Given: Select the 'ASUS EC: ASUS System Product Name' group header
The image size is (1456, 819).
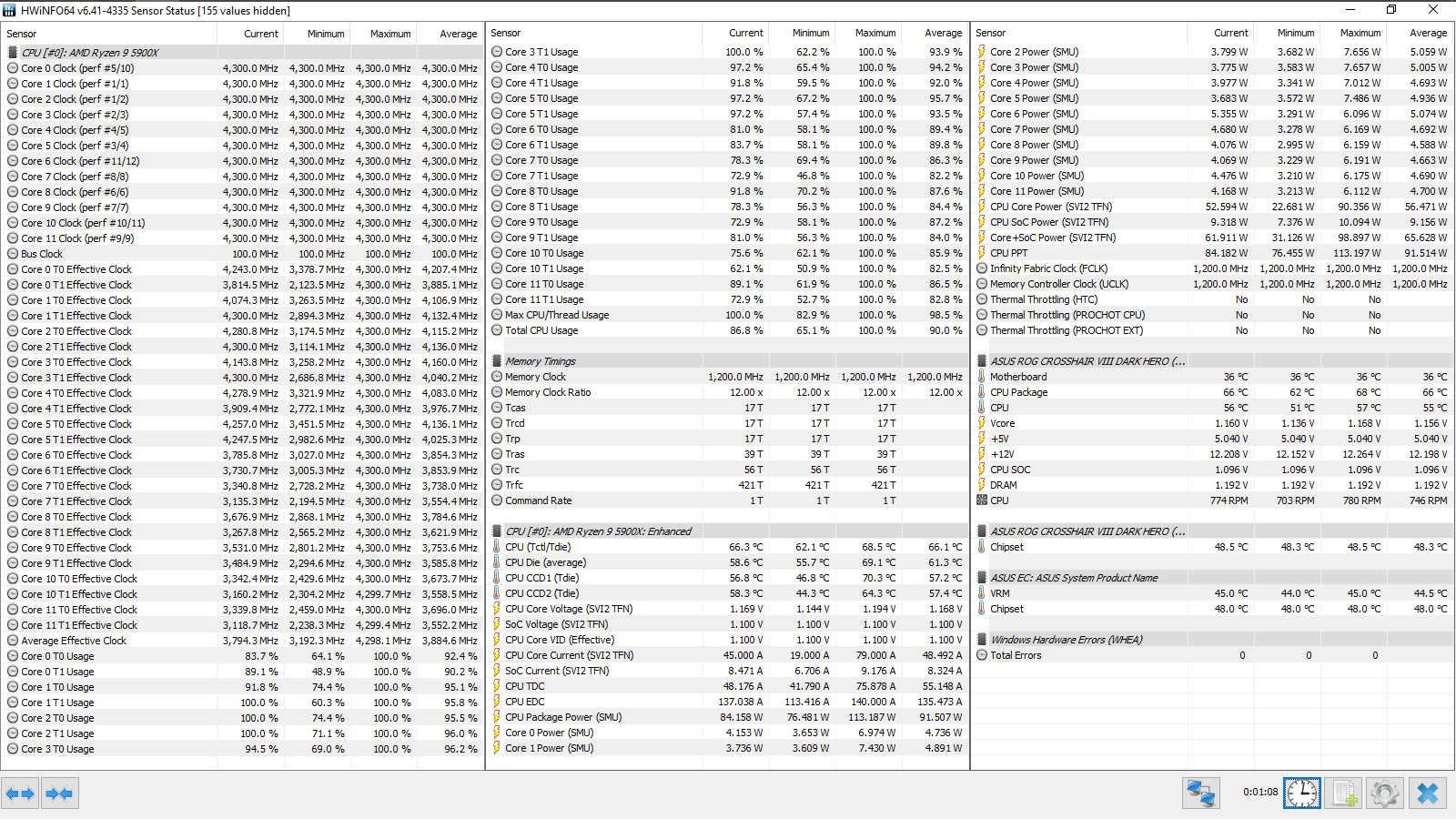Looking at the screenshot, I should pyautogui.click(x=1212, y=578).
